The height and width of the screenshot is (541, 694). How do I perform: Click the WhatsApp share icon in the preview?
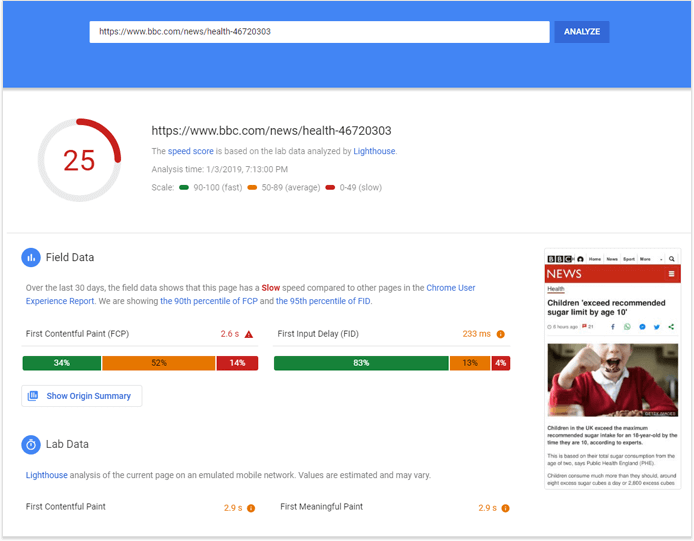[x=627, y=327]
